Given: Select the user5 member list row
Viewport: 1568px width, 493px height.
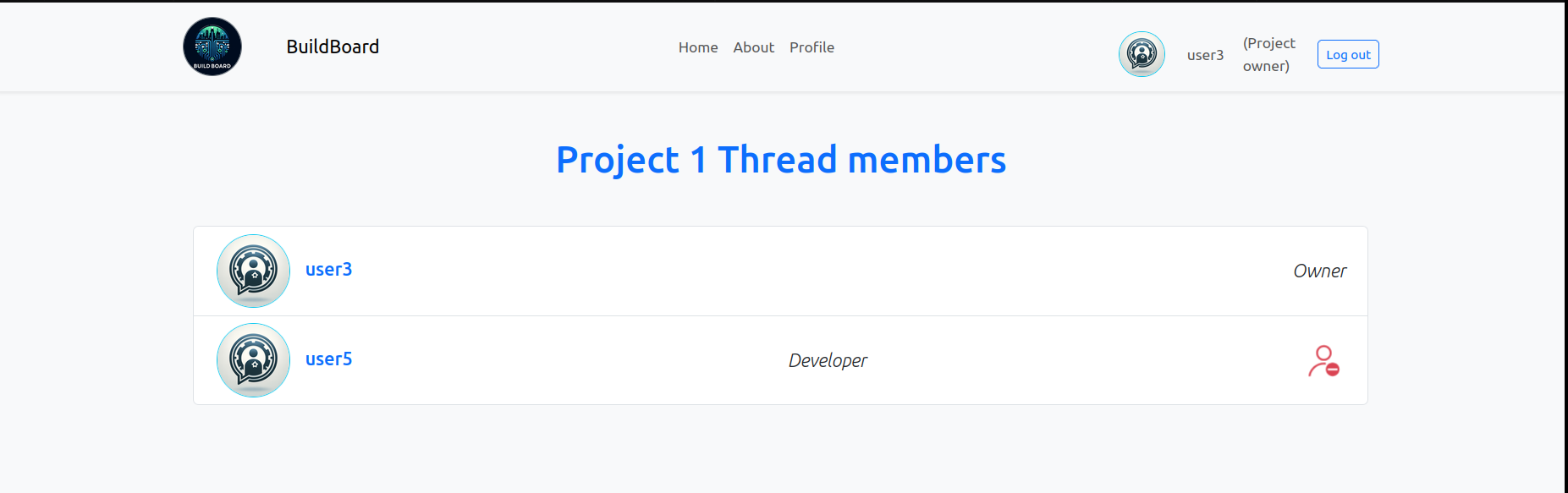Looking at the screenshot, I should 1058,360.
